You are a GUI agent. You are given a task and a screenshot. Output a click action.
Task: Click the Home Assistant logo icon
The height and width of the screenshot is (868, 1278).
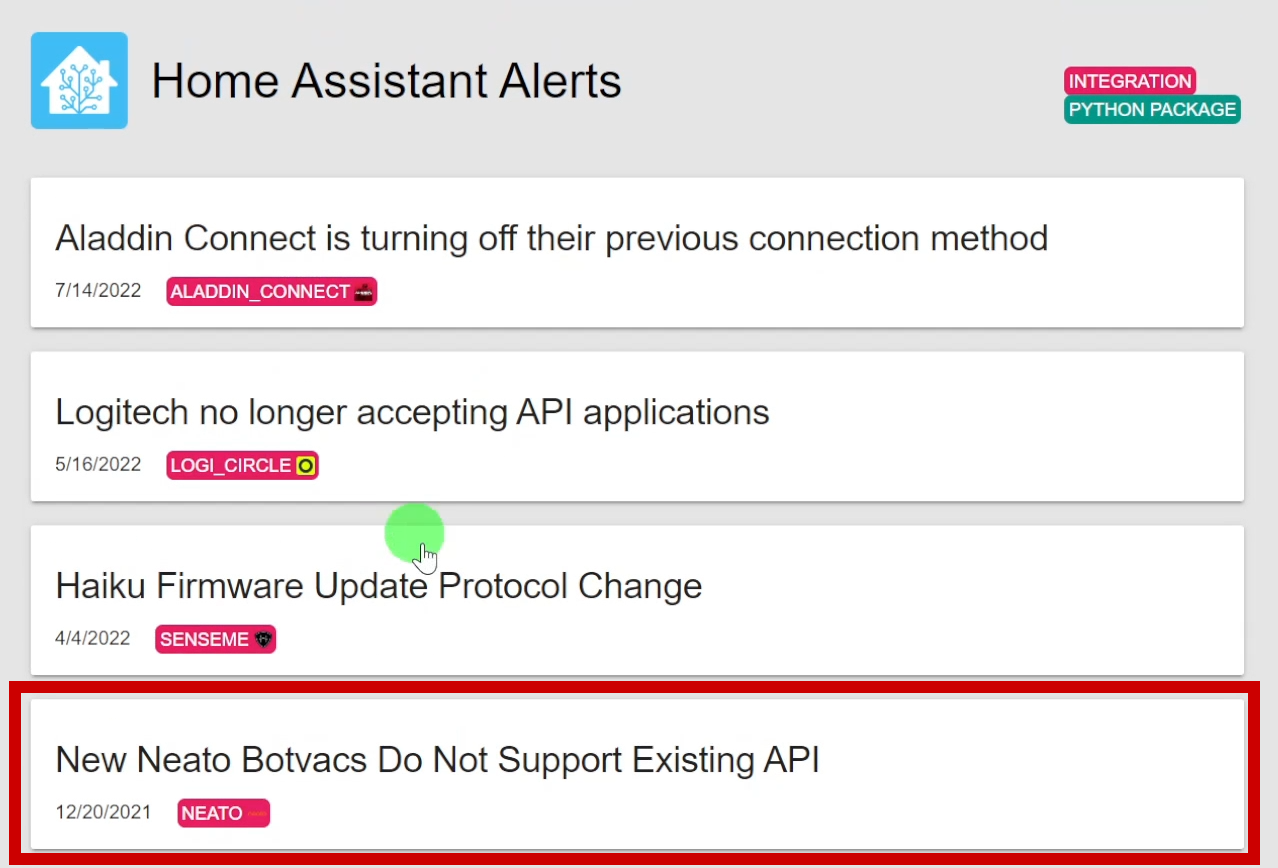click(x=79, y=80)
